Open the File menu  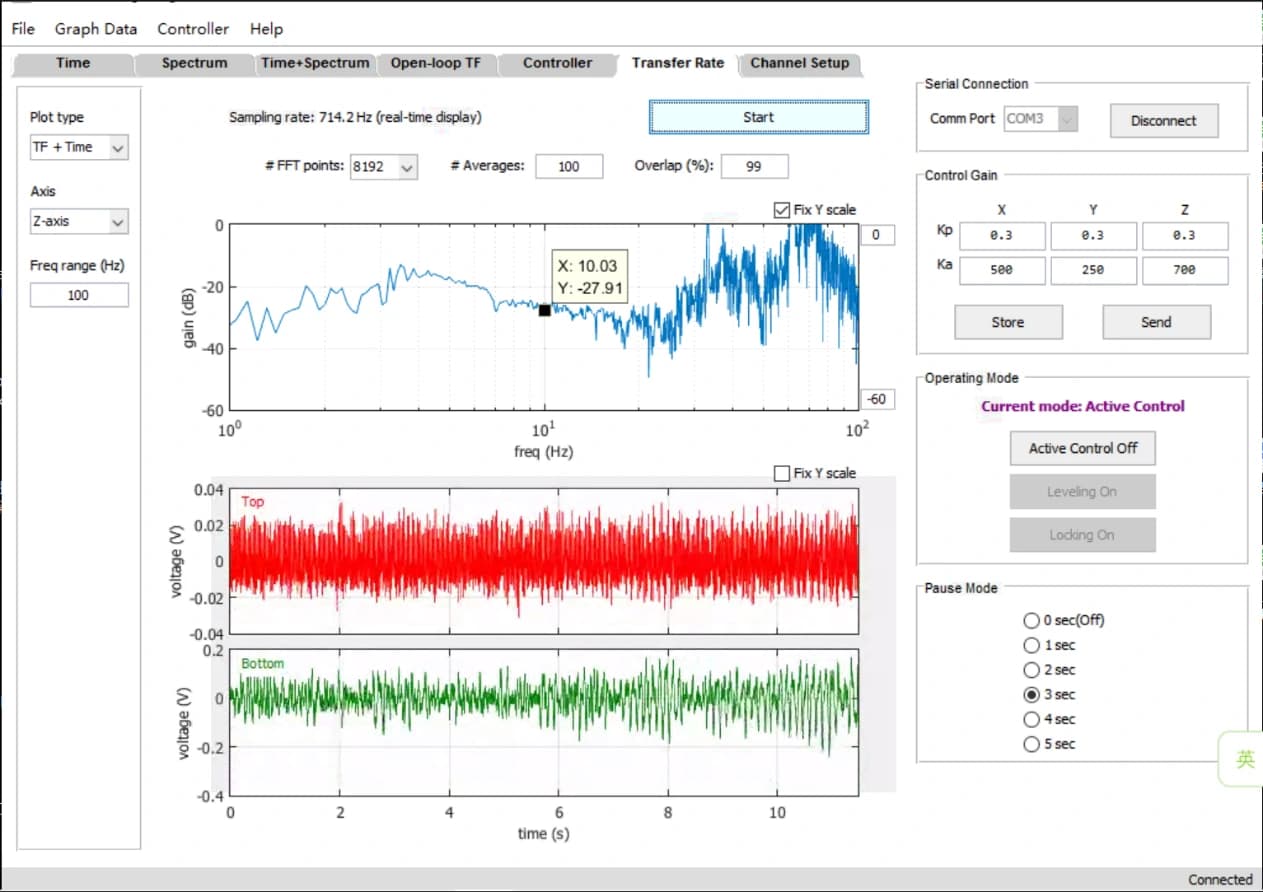(23, 29)
